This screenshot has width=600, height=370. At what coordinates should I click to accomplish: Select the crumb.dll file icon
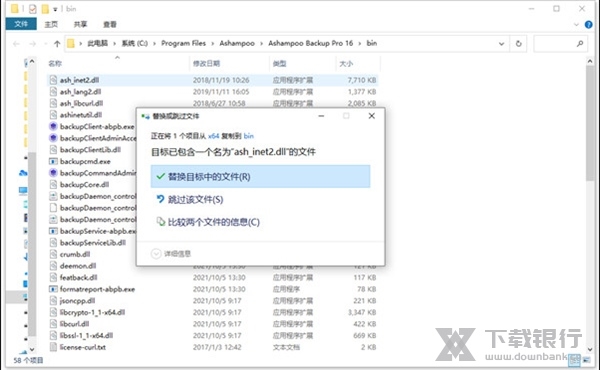coord(54,254)
